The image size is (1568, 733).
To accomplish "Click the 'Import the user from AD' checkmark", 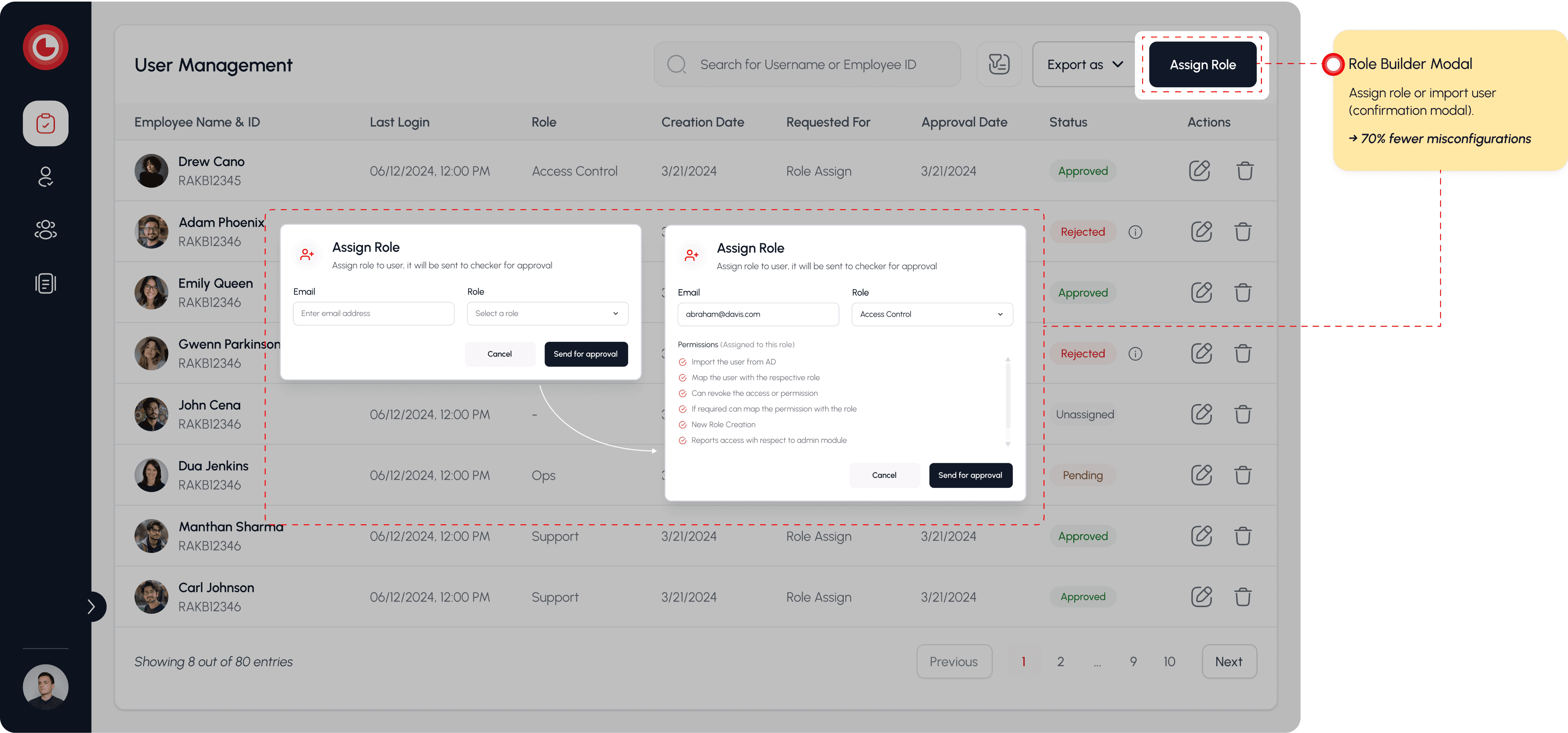I will point(682,362).
